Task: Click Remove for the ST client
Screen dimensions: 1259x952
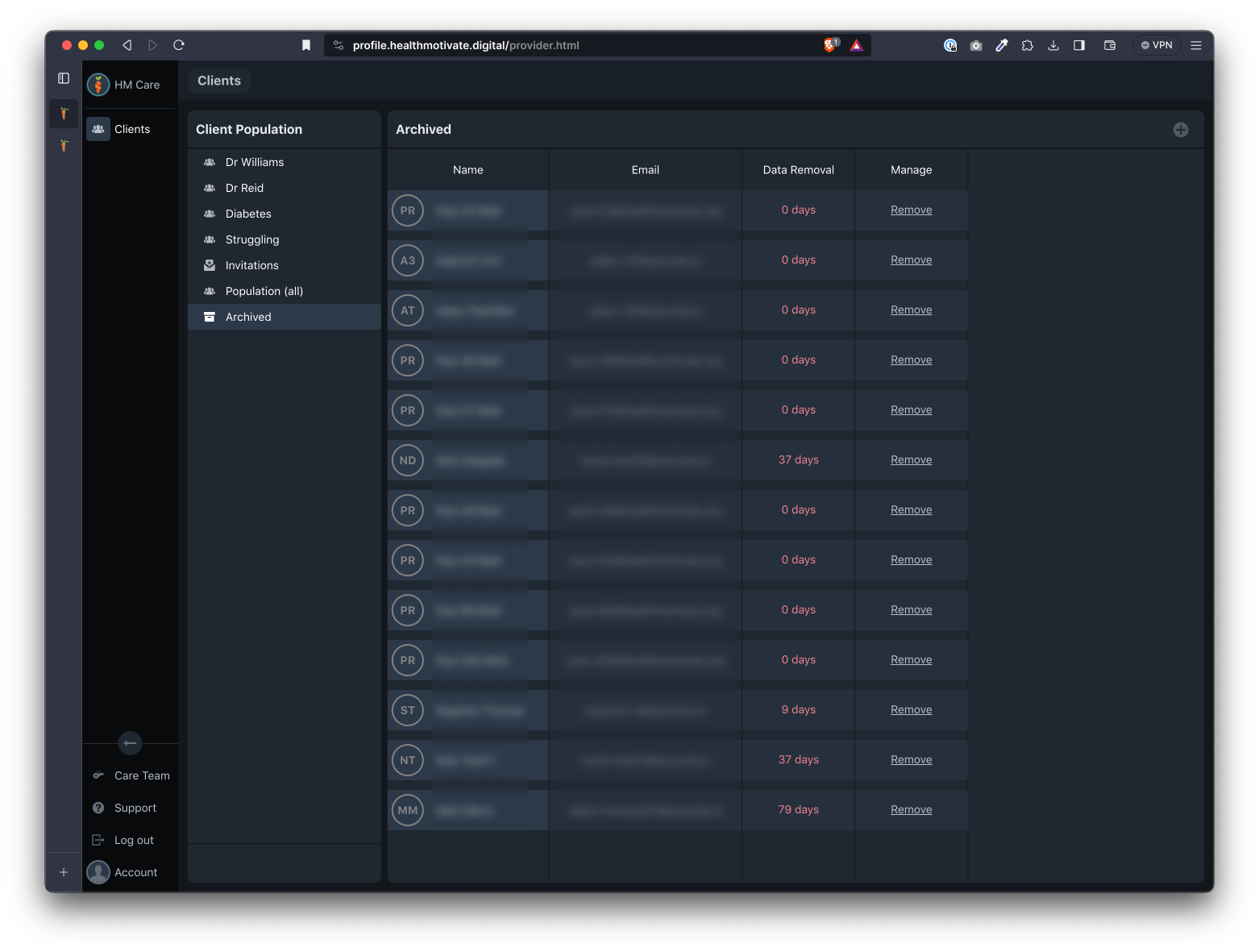Action: coord(912,709)
